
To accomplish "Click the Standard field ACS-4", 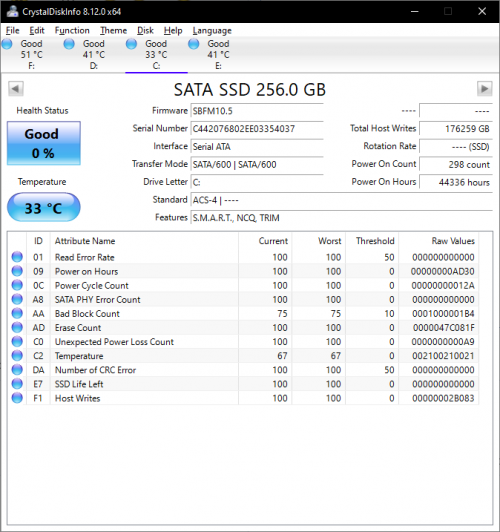I will (342, 200).
